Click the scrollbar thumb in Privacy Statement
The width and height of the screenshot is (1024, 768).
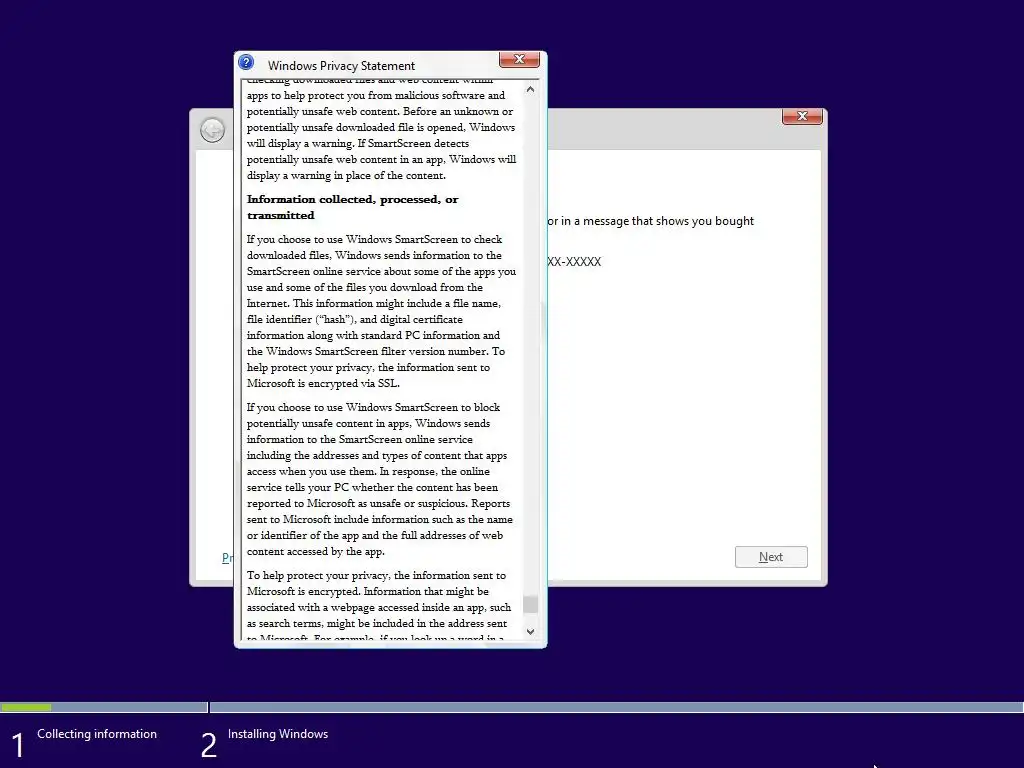530,604
